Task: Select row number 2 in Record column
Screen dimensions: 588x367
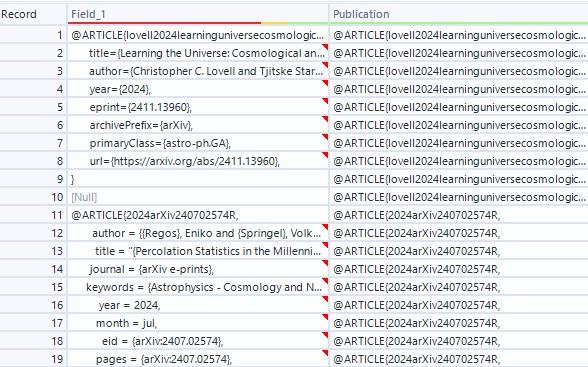Action: tap(33, 53)
